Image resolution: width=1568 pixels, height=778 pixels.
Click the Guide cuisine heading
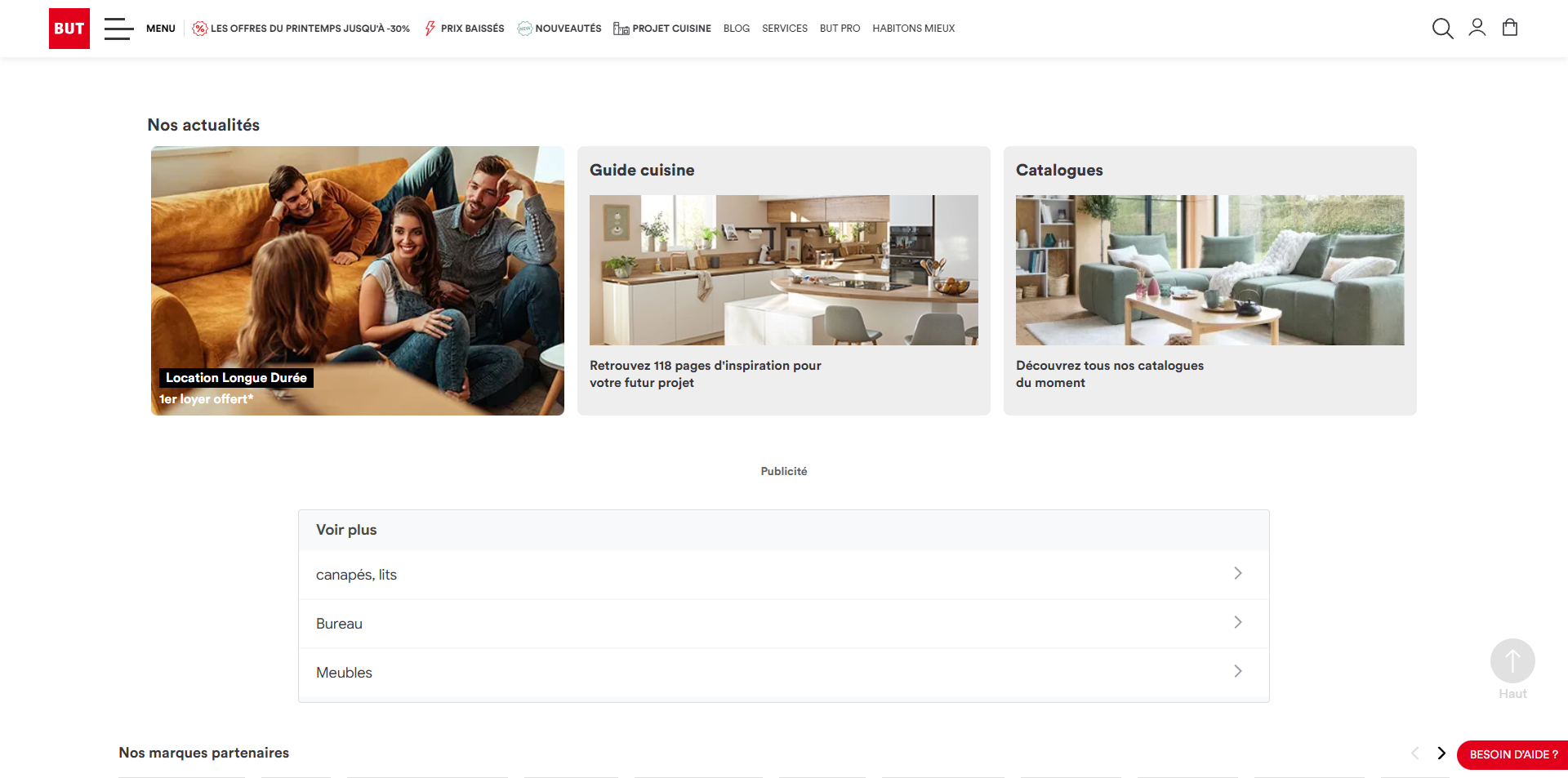642,170
